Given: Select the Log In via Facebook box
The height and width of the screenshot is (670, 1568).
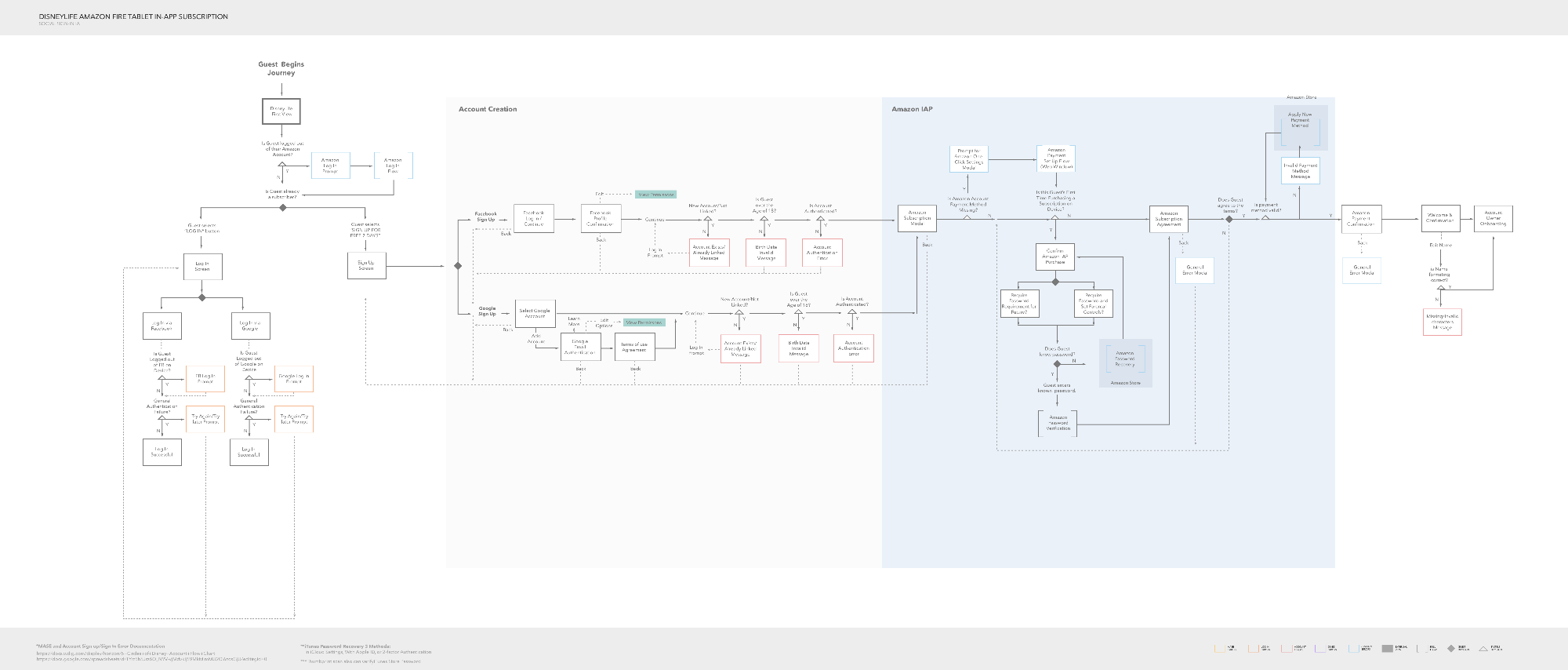Looking at the screenshot, I should click(162, 326).
